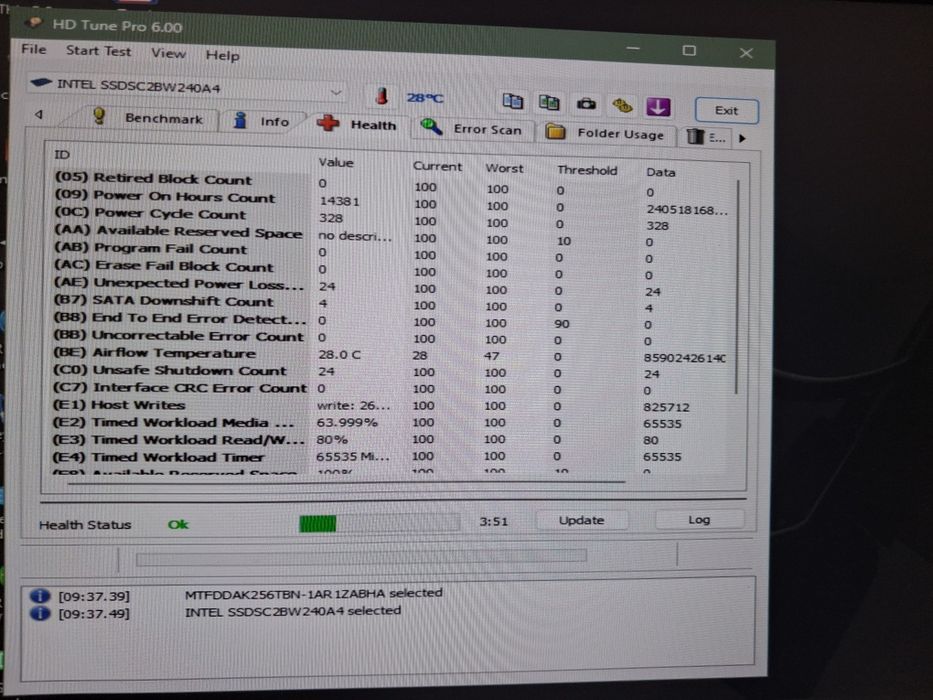
Task: Click the Current column header
Action: tap(437, 167)
